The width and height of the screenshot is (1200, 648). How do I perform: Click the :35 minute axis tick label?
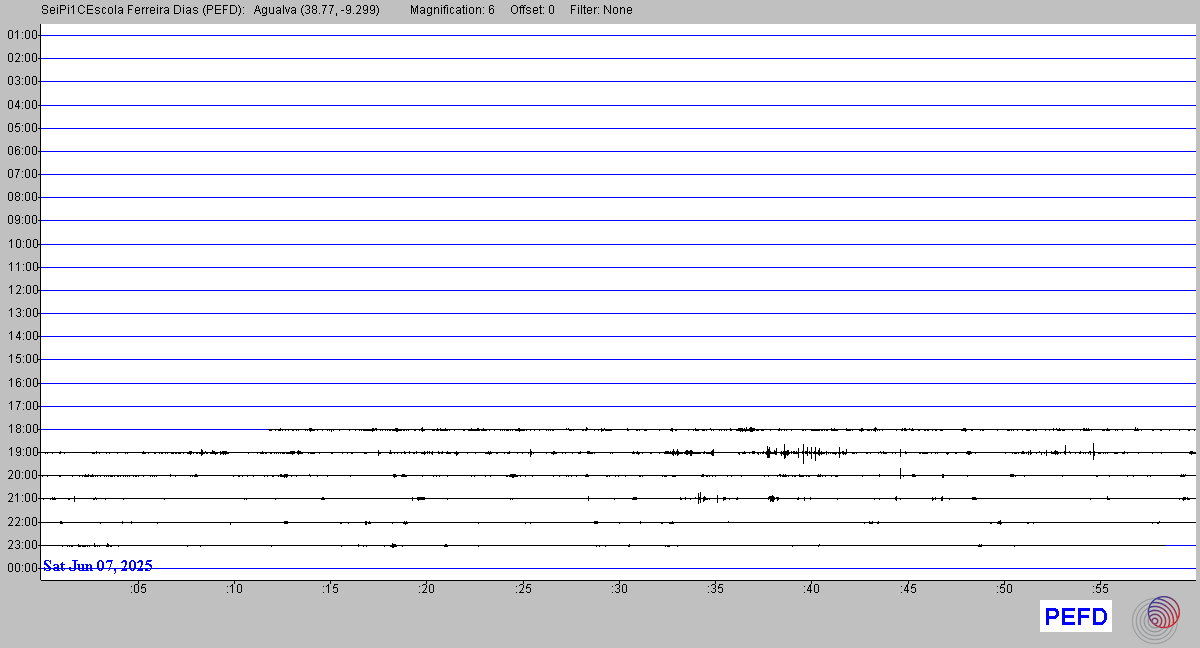[715, 589]
